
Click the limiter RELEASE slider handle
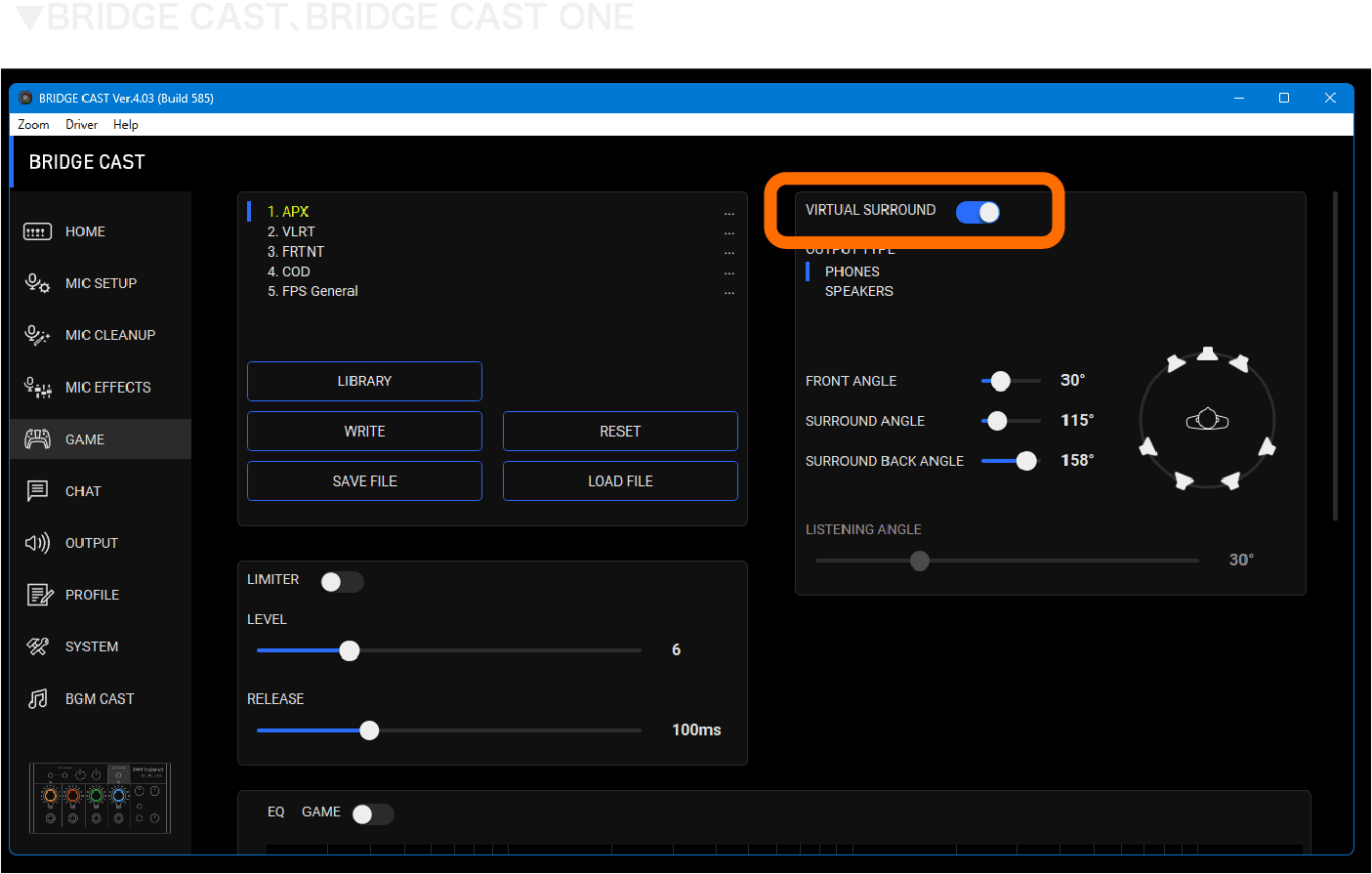369,730
